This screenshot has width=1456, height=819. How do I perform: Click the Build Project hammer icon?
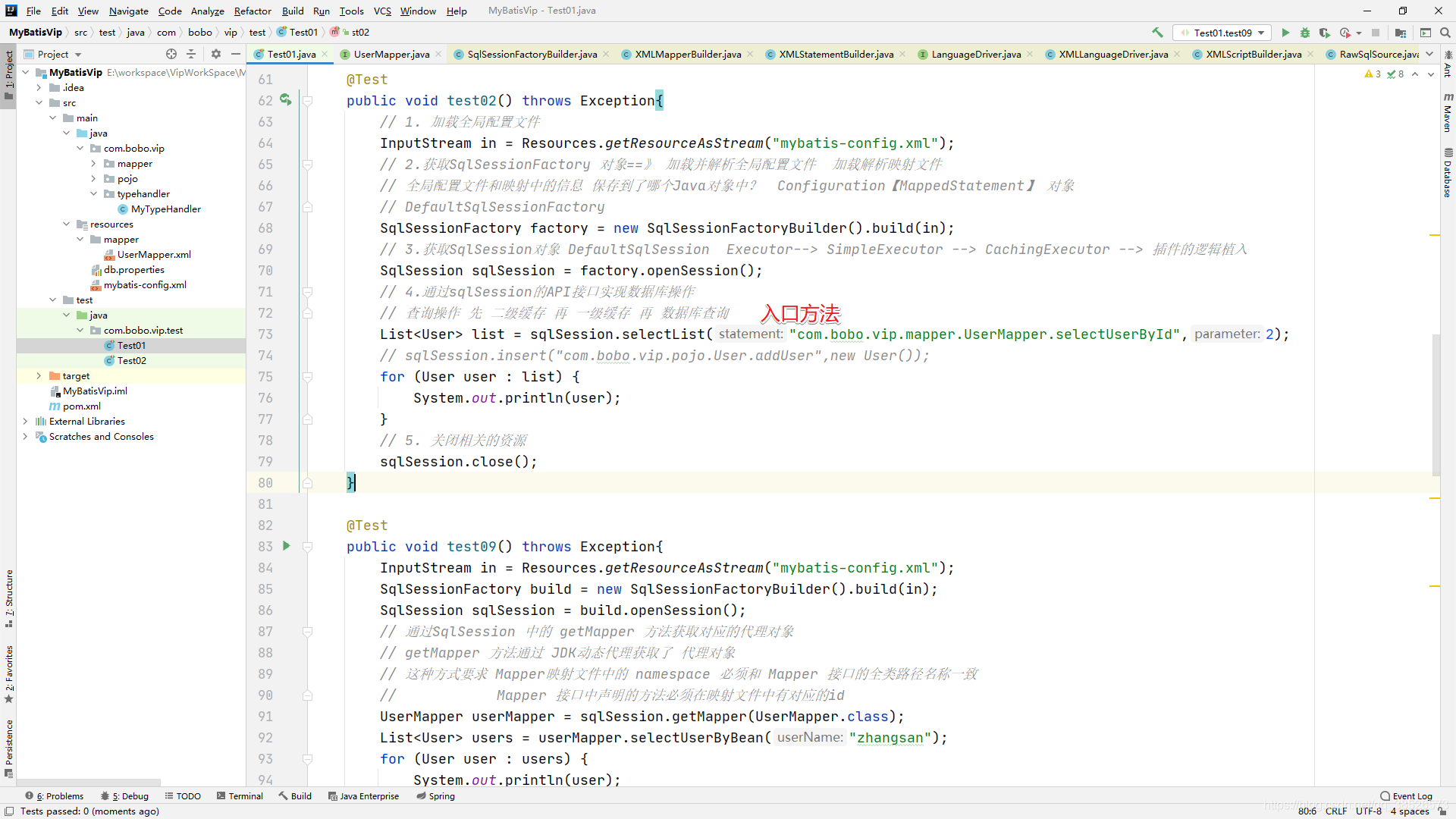1157,33
